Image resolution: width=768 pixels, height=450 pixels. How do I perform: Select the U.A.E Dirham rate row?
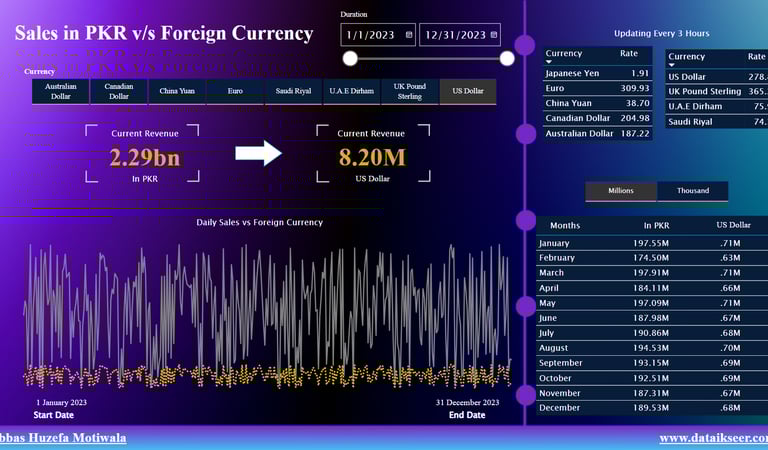(717, 106)
